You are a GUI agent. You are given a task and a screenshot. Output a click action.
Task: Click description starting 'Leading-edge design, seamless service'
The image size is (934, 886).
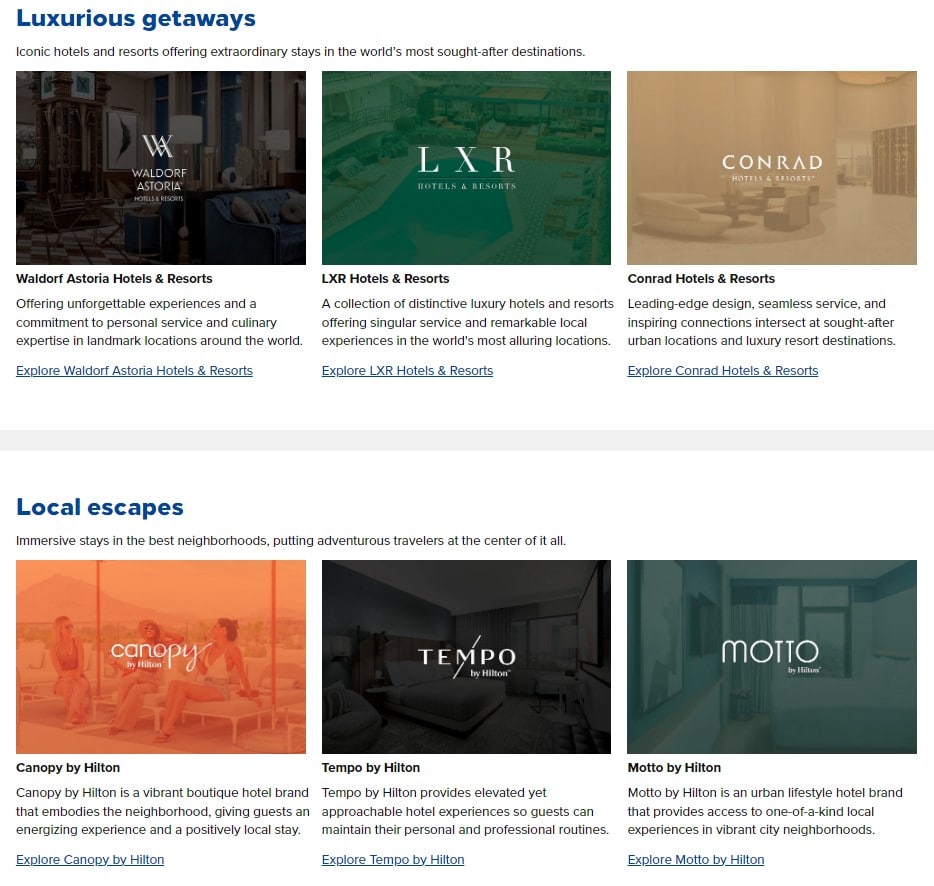coord(761,322)
